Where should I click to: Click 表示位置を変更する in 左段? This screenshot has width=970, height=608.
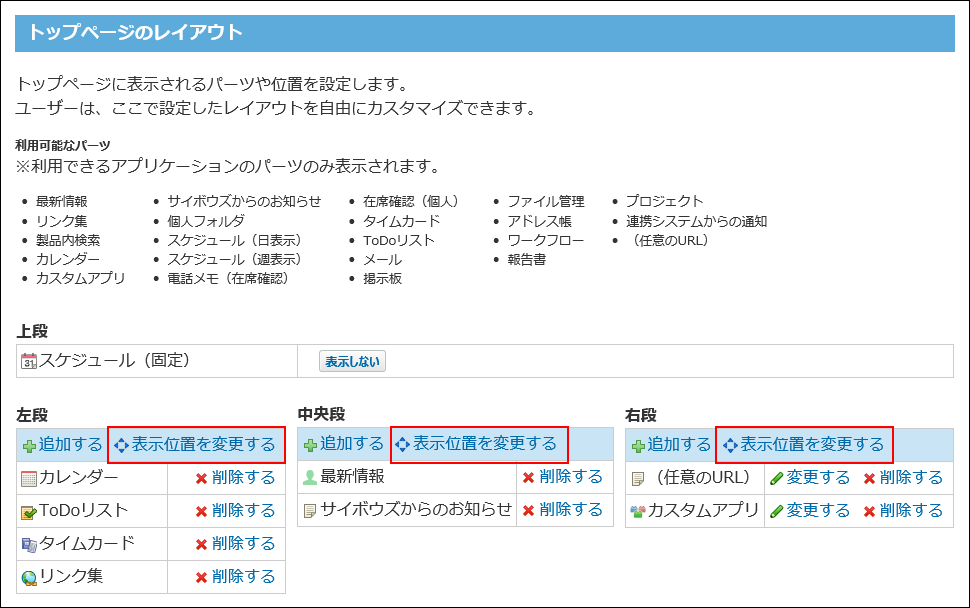point(203,445)
